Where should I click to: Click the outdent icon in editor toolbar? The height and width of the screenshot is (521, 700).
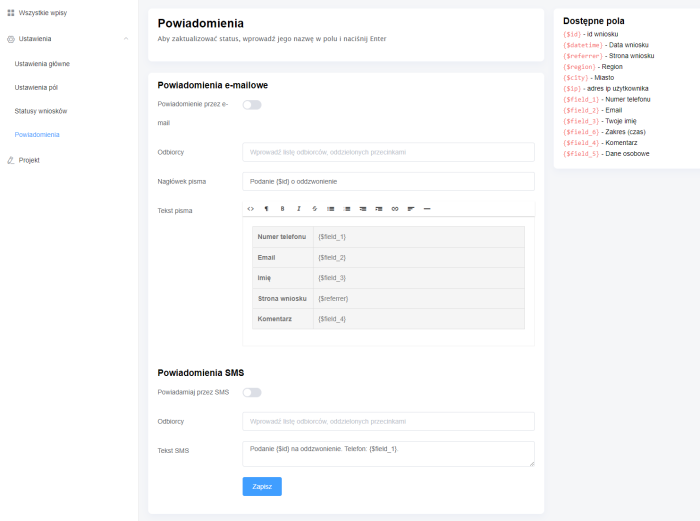[x=363, y=209]
